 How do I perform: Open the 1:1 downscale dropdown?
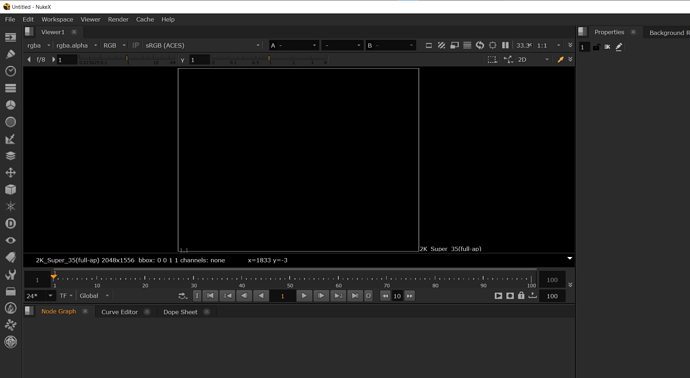click(x=549, y=45)
